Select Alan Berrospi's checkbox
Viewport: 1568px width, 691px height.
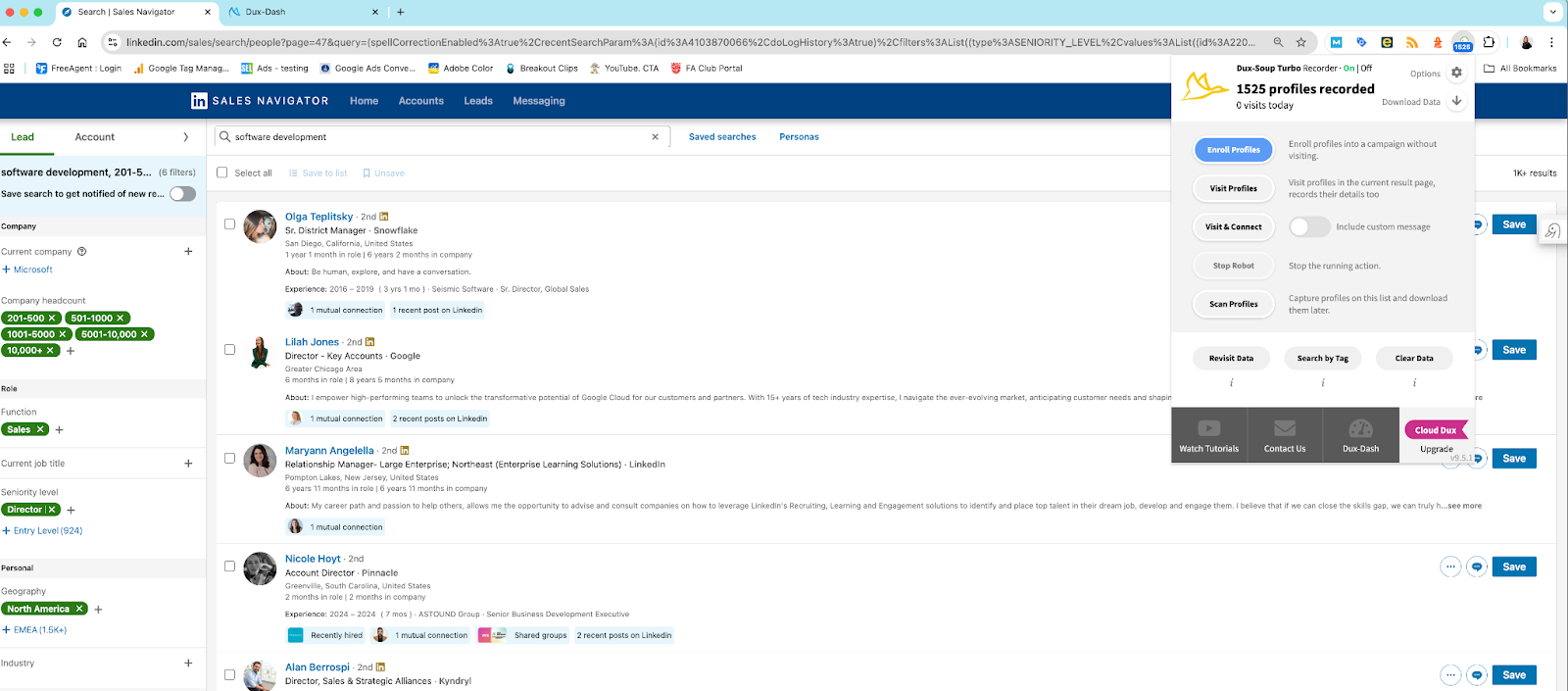click(x=229, y=674)
